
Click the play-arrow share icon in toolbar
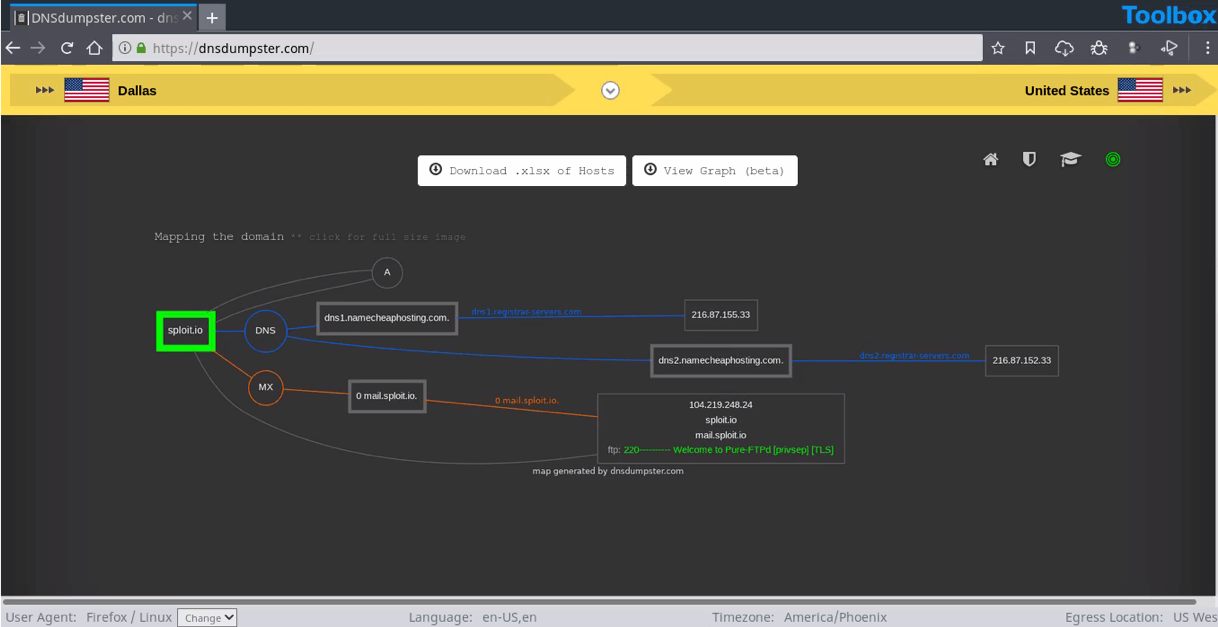tap(1169, 48)
